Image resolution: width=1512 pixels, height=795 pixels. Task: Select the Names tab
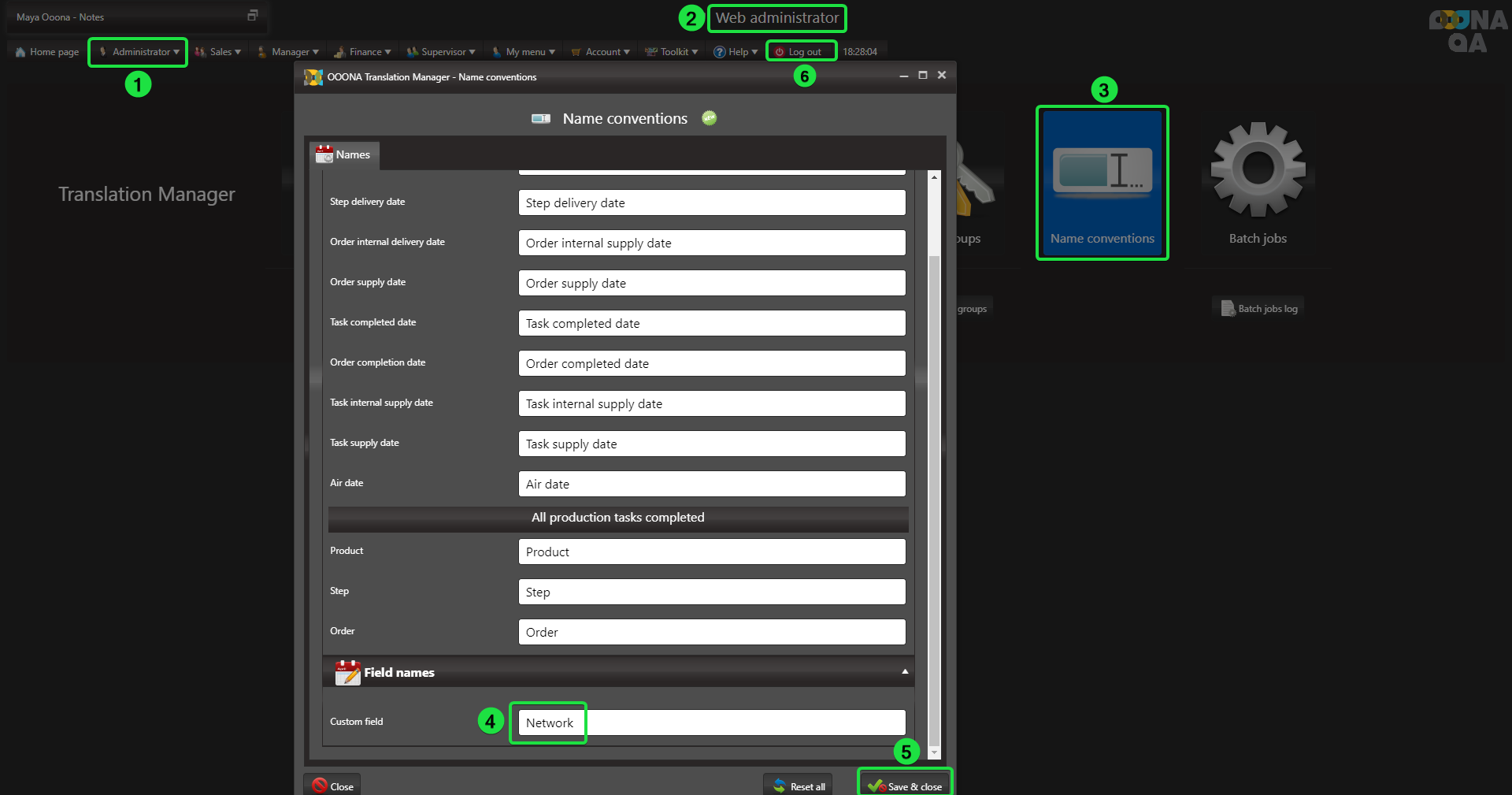(343, 155)
